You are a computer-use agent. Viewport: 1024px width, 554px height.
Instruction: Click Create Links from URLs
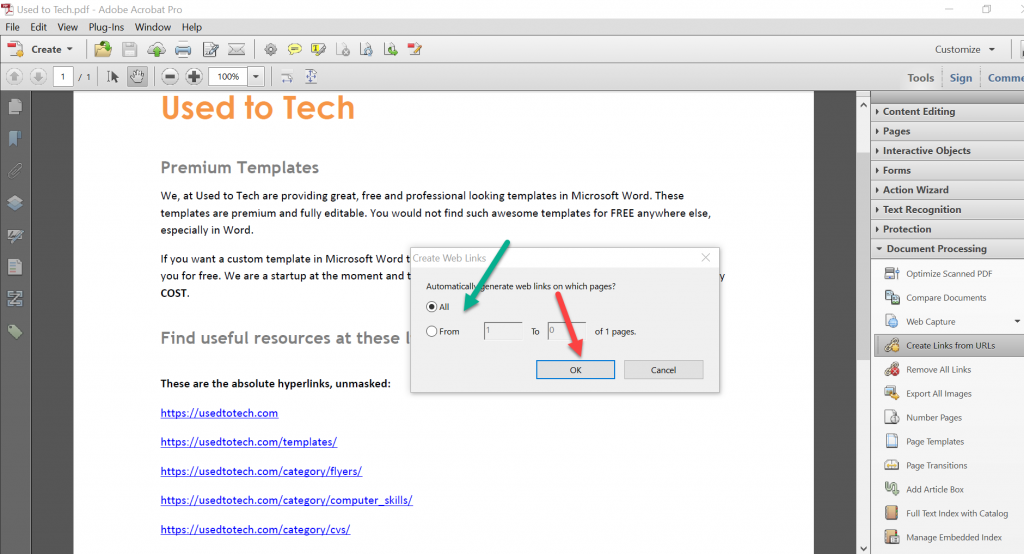949,346
